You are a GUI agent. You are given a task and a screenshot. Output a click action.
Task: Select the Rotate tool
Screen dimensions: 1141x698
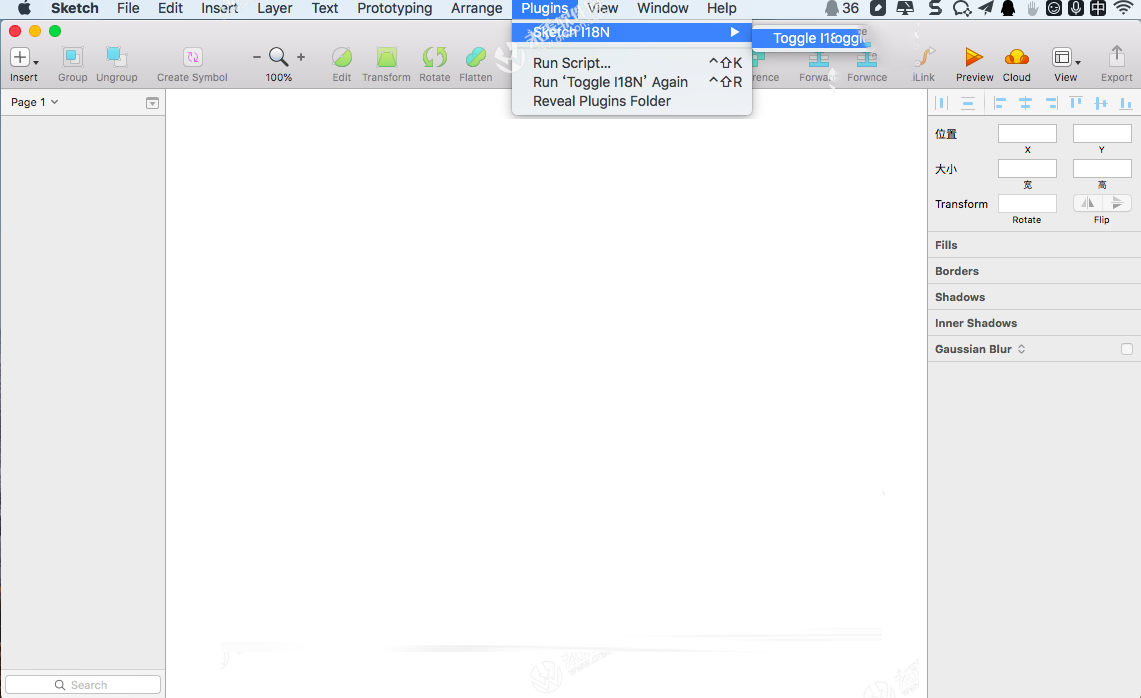click(434, 57)
